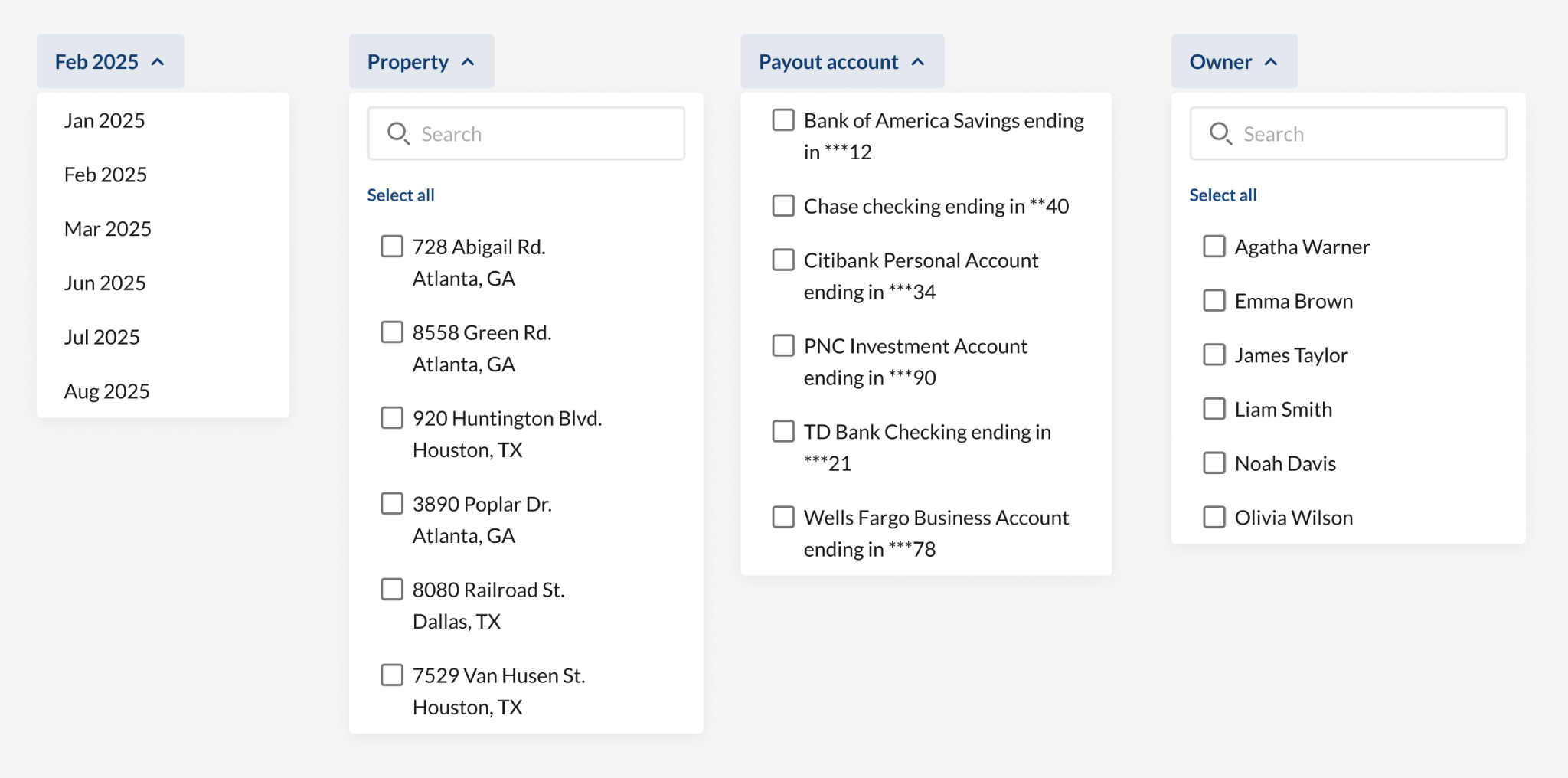This screenshot has height=778, width=1568.
Task: Collapse the Owner filter dropdown
Action: point(1233,61)
